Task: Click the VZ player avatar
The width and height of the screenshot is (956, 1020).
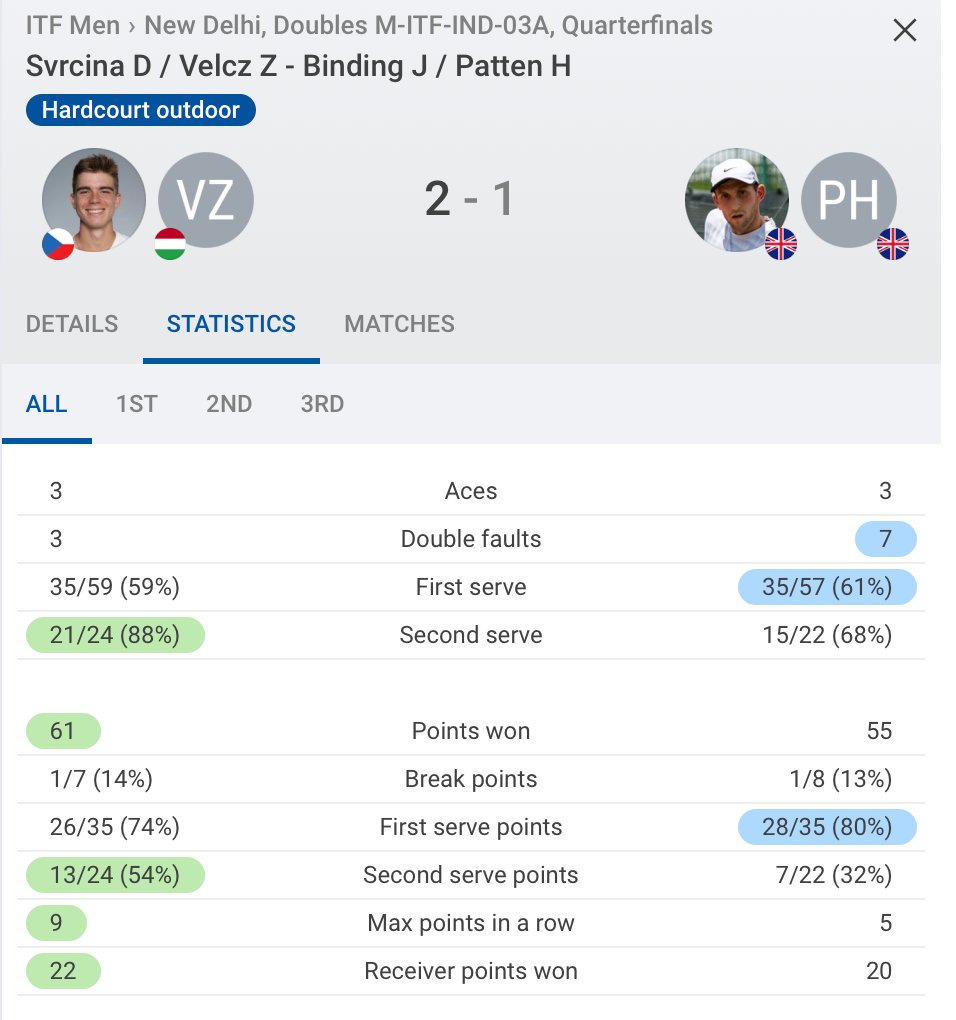Action: point(206,200)
